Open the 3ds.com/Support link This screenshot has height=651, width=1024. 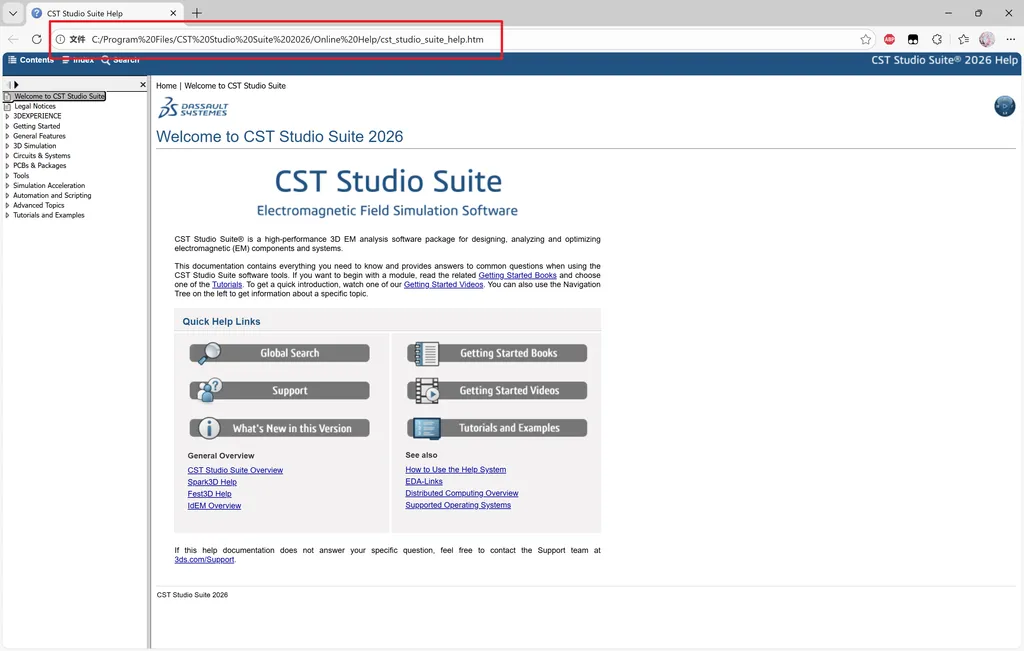coord(204,560)
